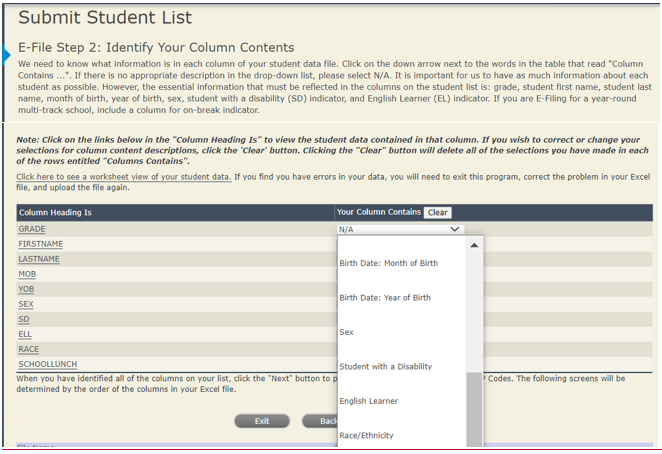The width and height of the screenshot is (662, 454).
Task: Open the SD column heading link
Action: click(x=24, y=319)
